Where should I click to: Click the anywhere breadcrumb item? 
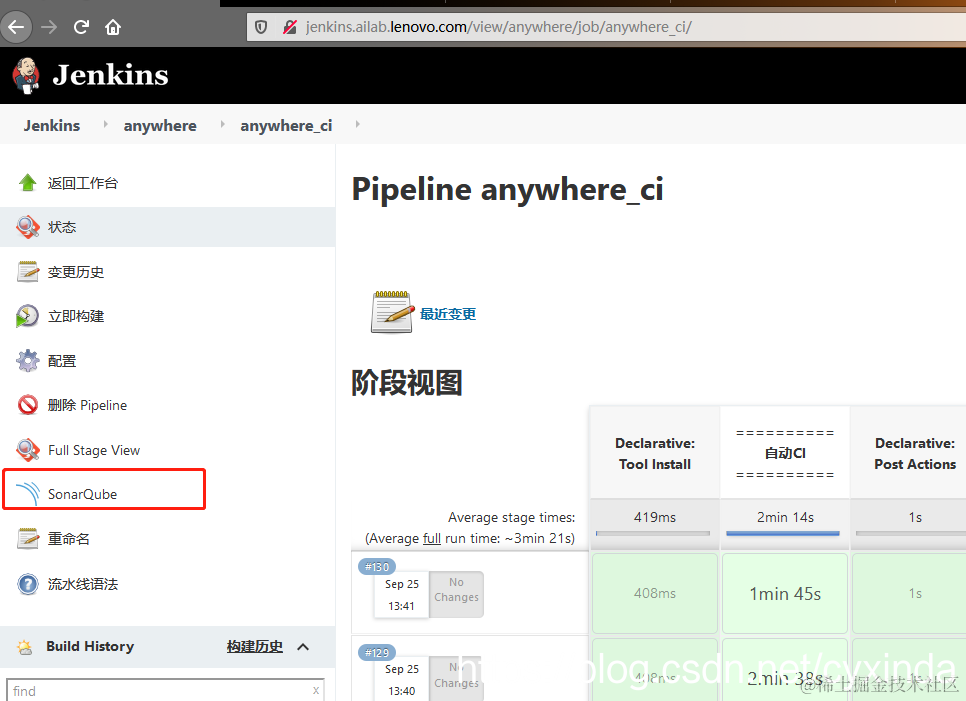160,126
